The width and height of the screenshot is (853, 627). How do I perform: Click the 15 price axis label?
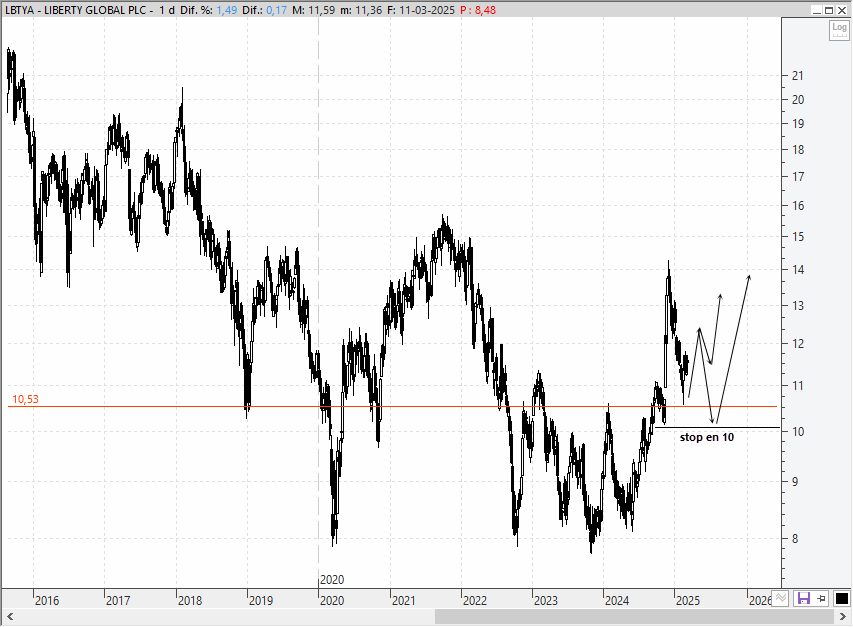point(798,237)
